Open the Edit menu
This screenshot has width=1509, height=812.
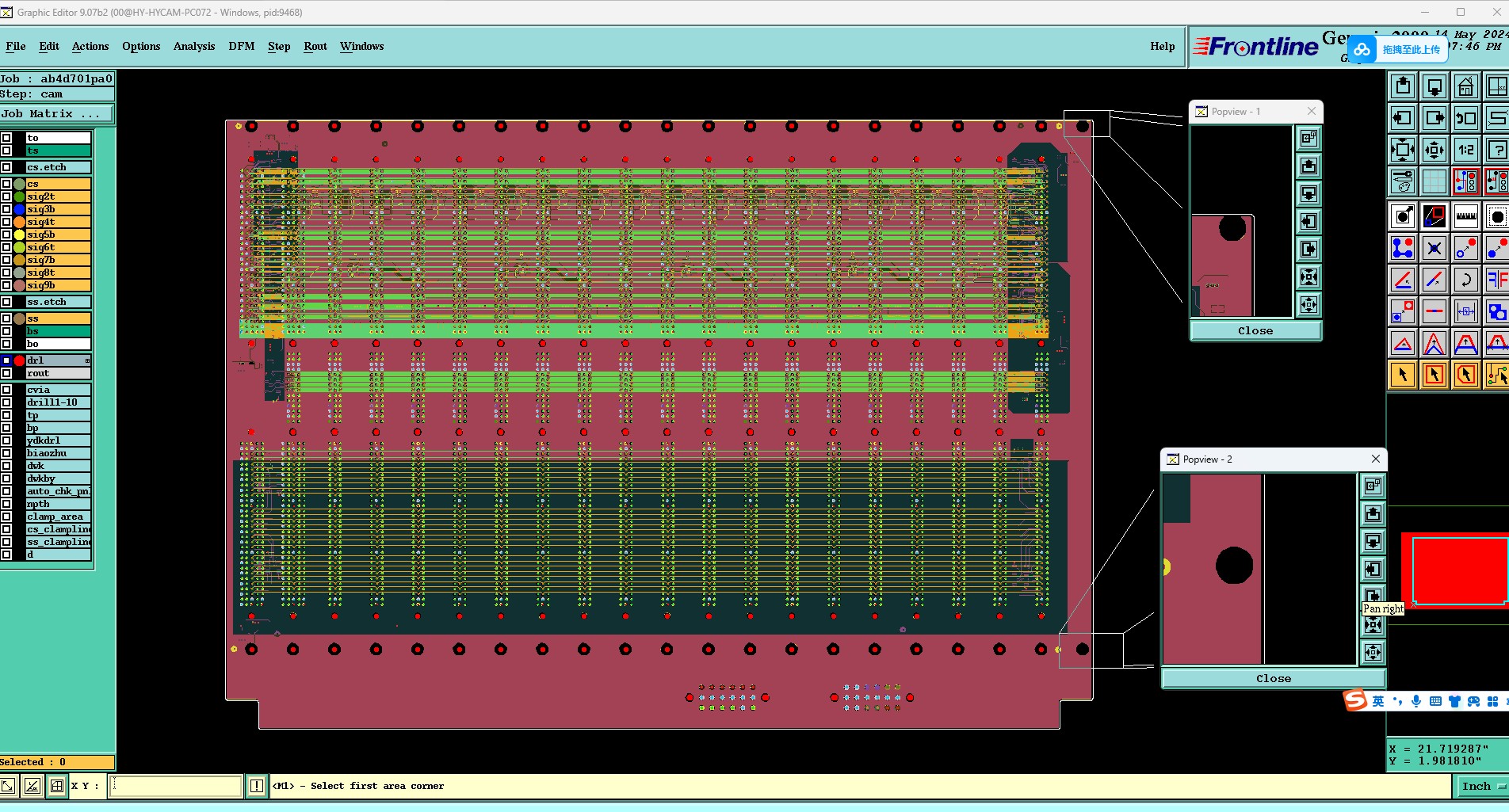(49, 46)
